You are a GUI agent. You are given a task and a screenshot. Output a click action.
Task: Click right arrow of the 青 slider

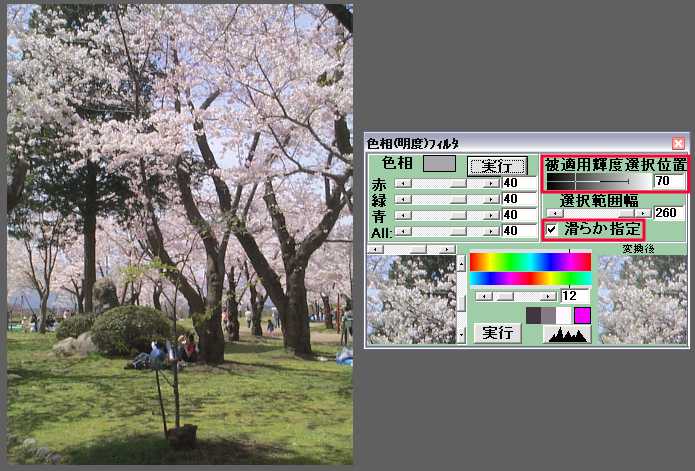[491, 215]
